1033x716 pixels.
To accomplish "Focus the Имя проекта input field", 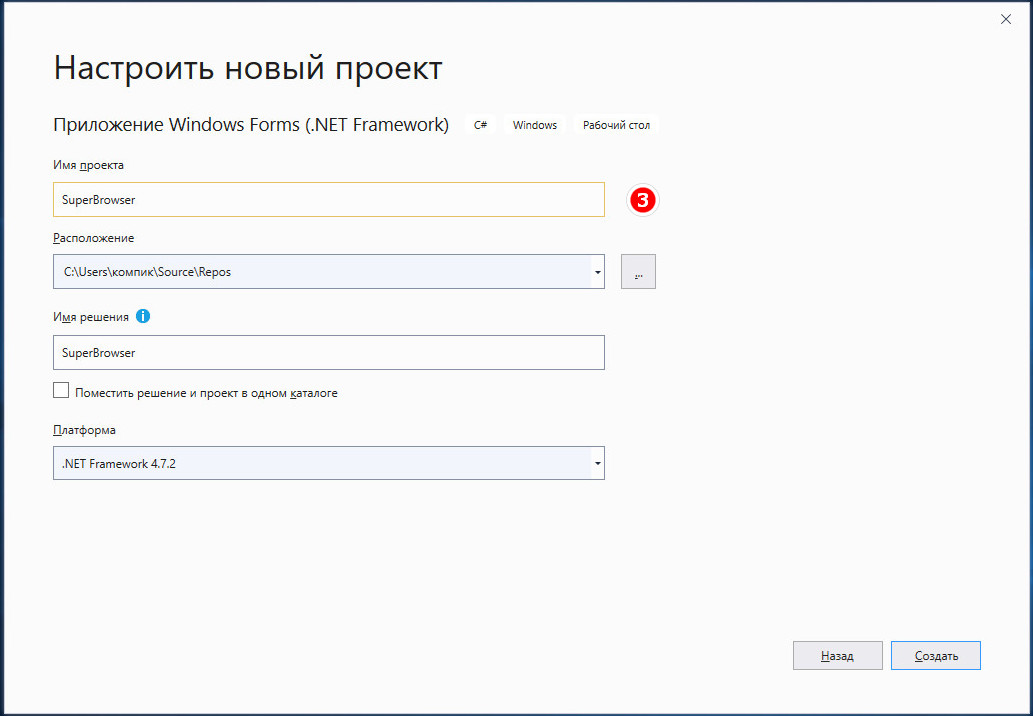I will 329,200.
